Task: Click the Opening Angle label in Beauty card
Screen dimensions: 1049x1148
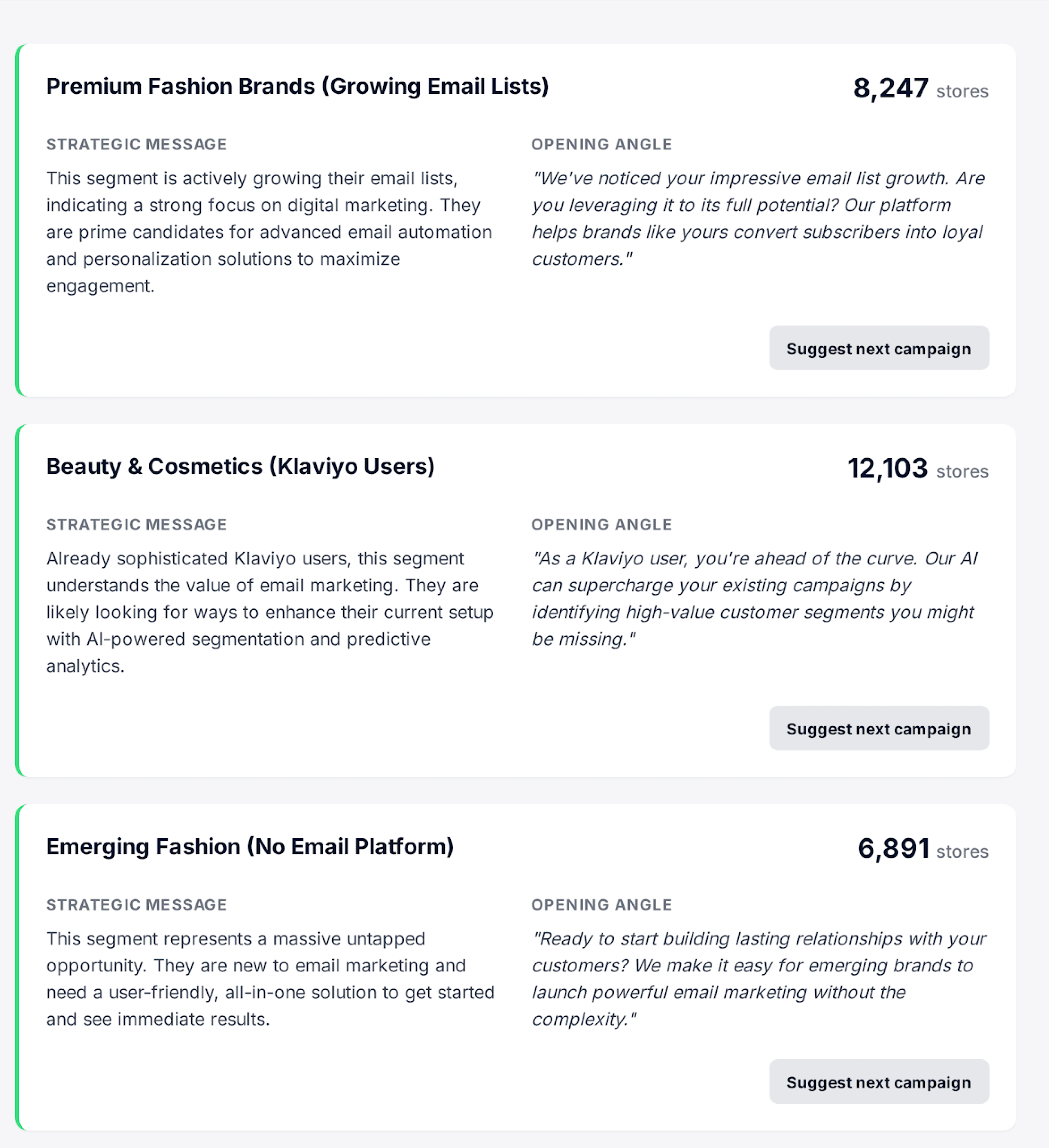Action: [x=601, y=525]
